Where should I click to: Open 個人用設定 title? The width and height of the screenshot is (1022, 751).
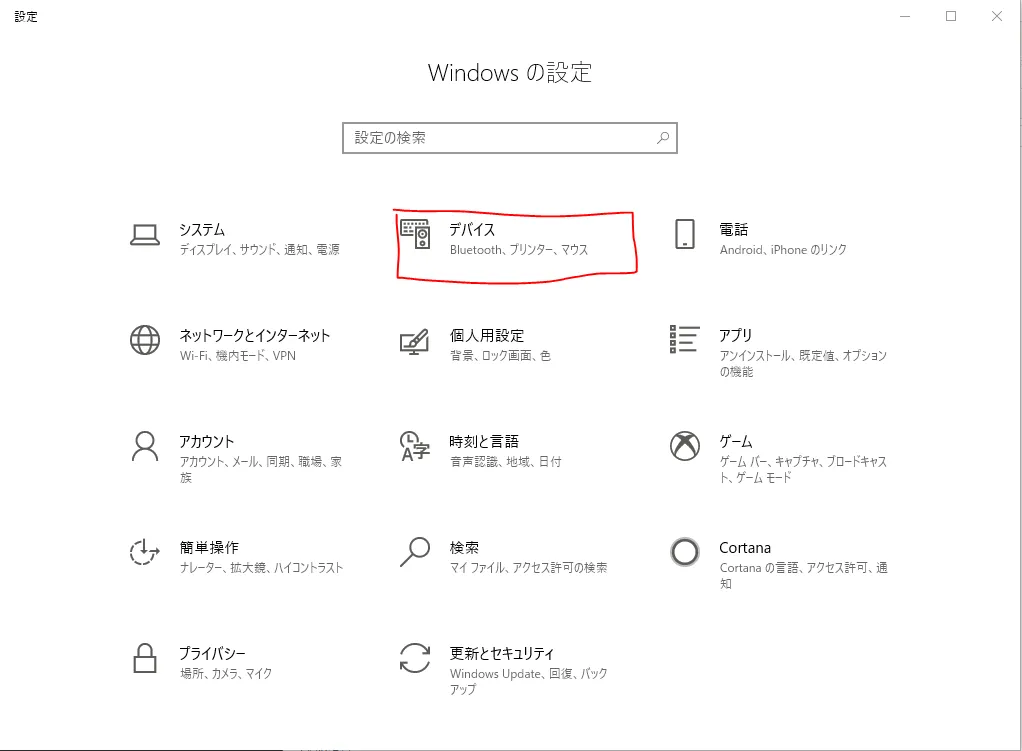pos(487,336)
